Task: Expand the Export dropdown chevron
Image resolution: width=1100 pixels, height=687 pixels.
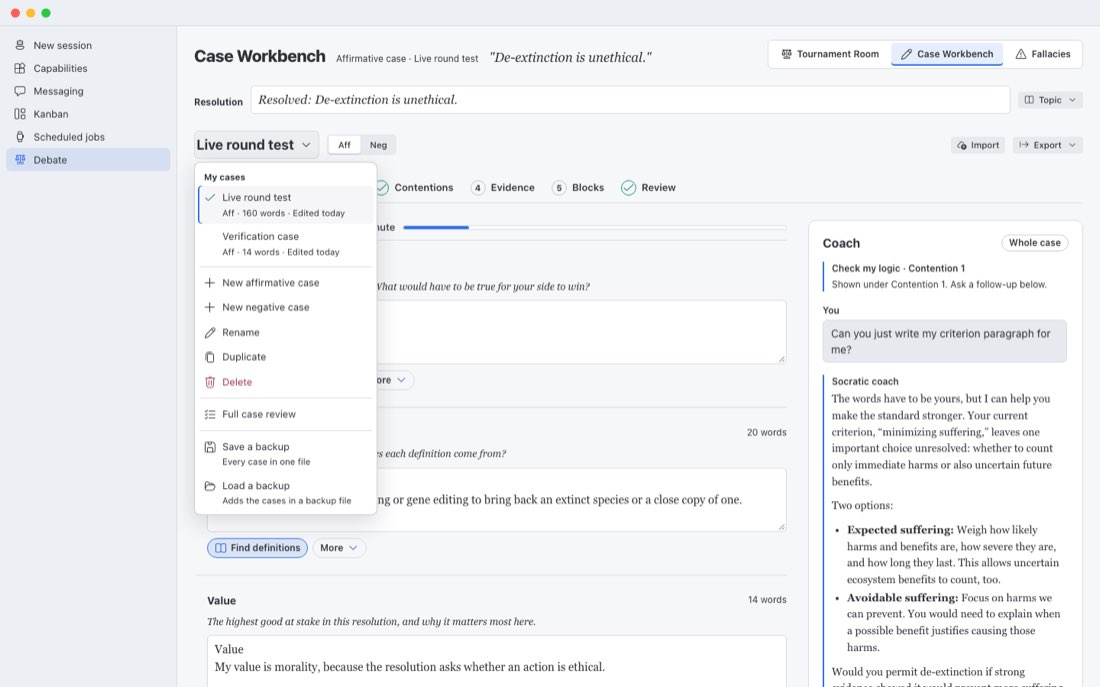Action: pos(1073,145)
